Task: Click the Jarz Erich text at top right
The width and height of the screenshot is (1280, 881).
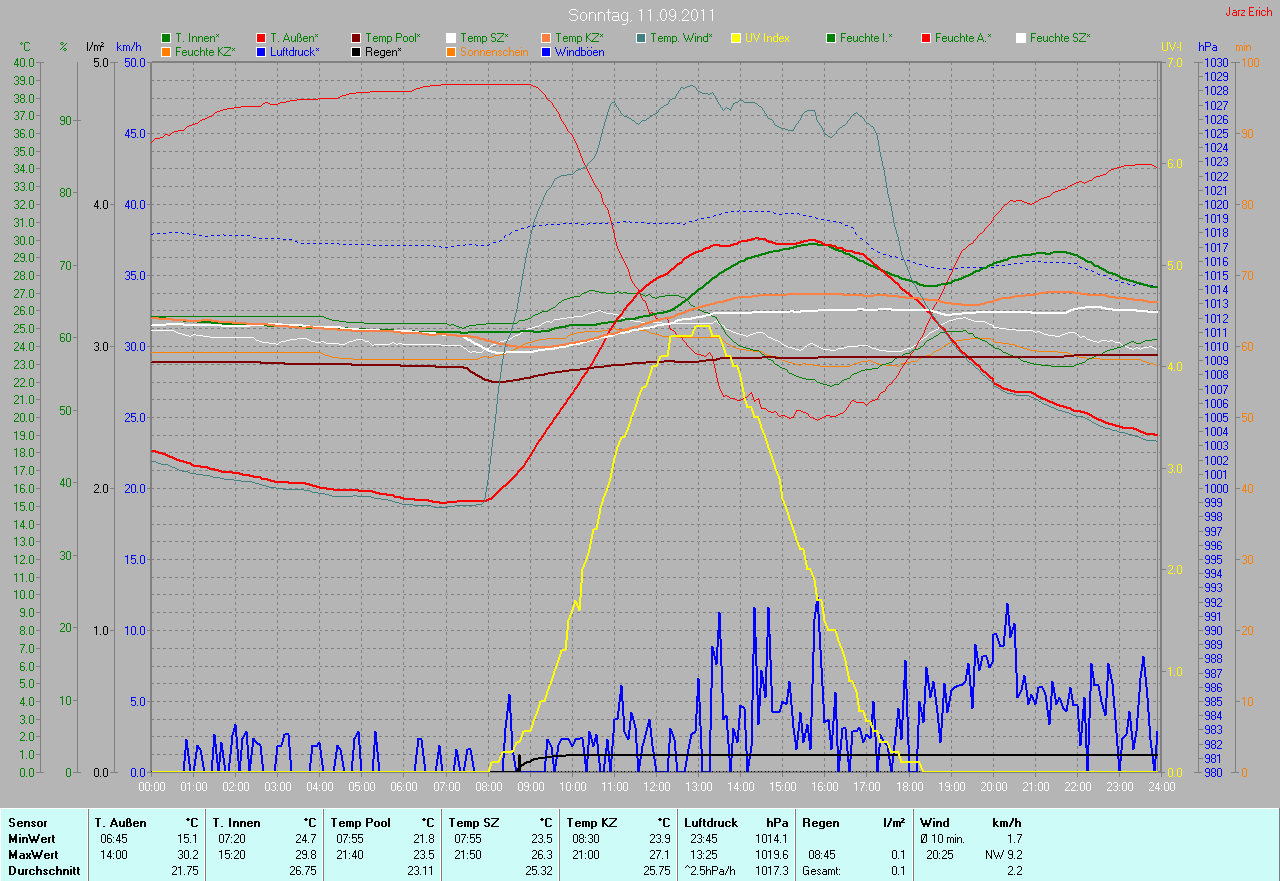Action: (x=1249, y=12)
